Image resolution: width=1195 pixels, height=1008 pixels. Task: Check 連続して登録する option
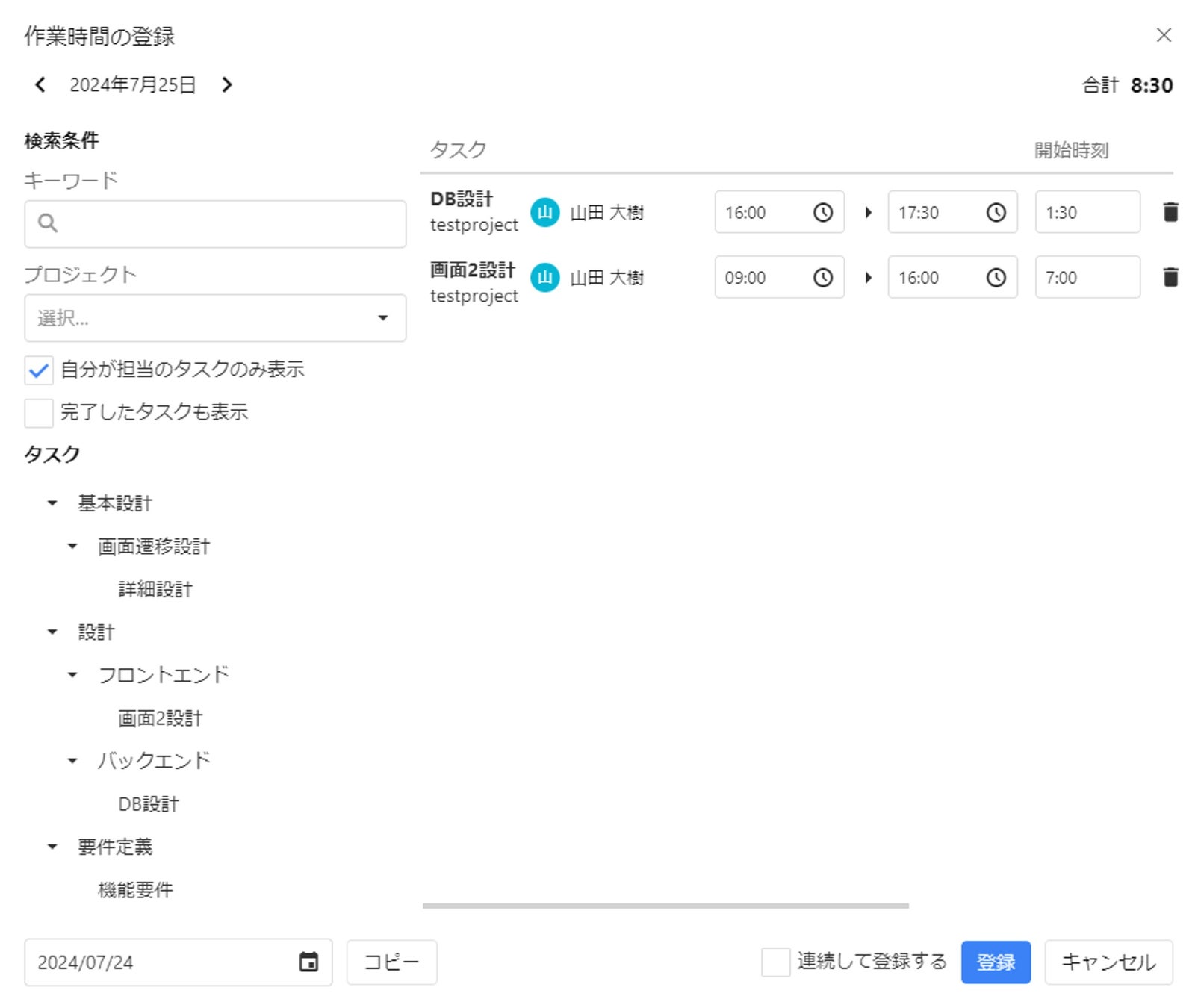click(x=775, y=962)
